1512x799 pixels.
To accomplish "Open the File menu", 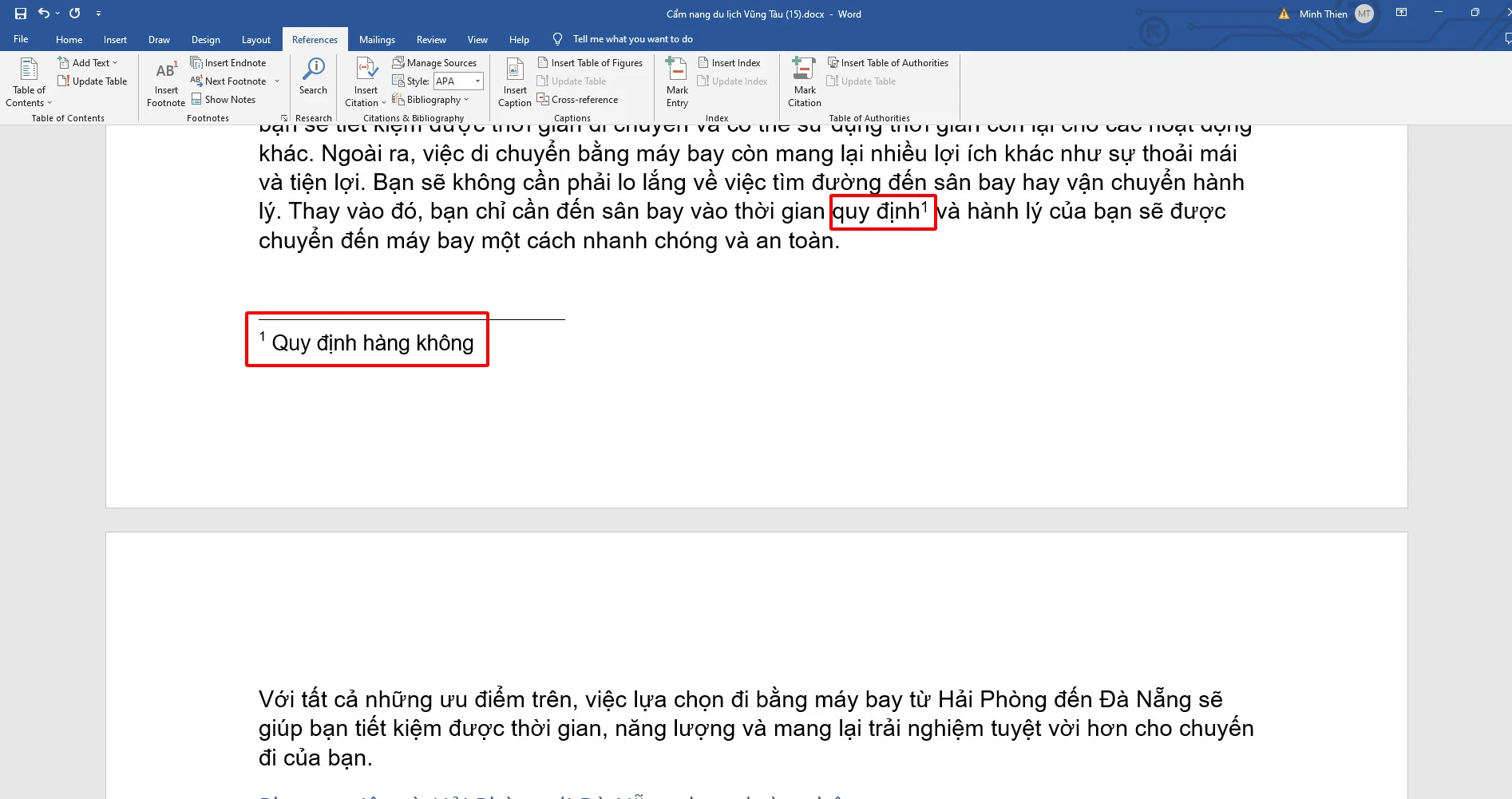I will coord(21,39).
